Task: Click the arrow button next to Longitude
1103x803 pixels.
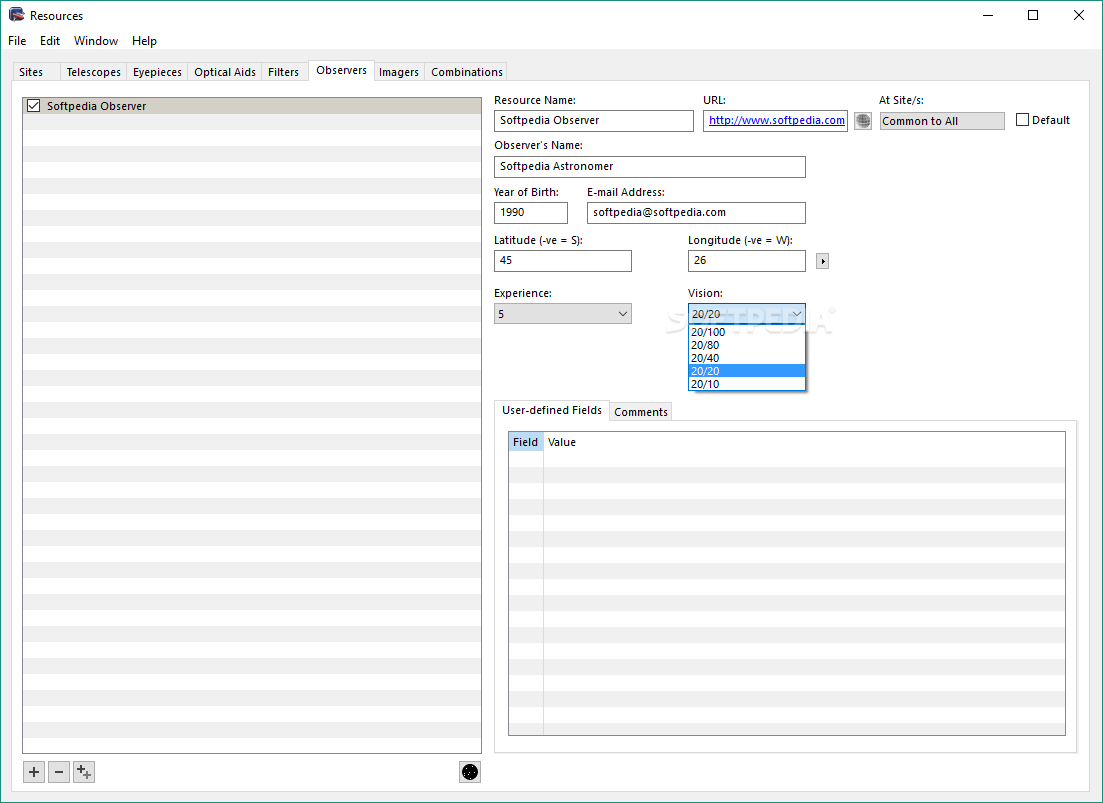Action: coord(822,262)
